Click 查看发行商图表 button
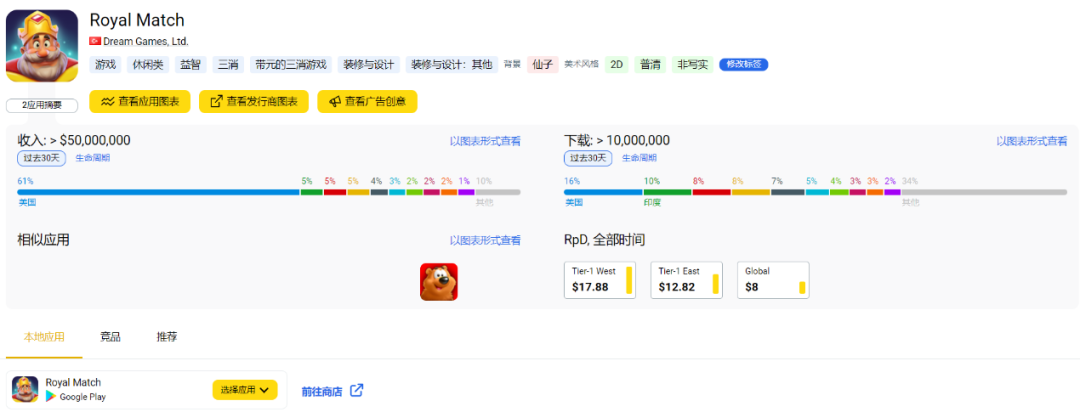Viewport: 1080px width, 412px height. click(x=253, y=101)
